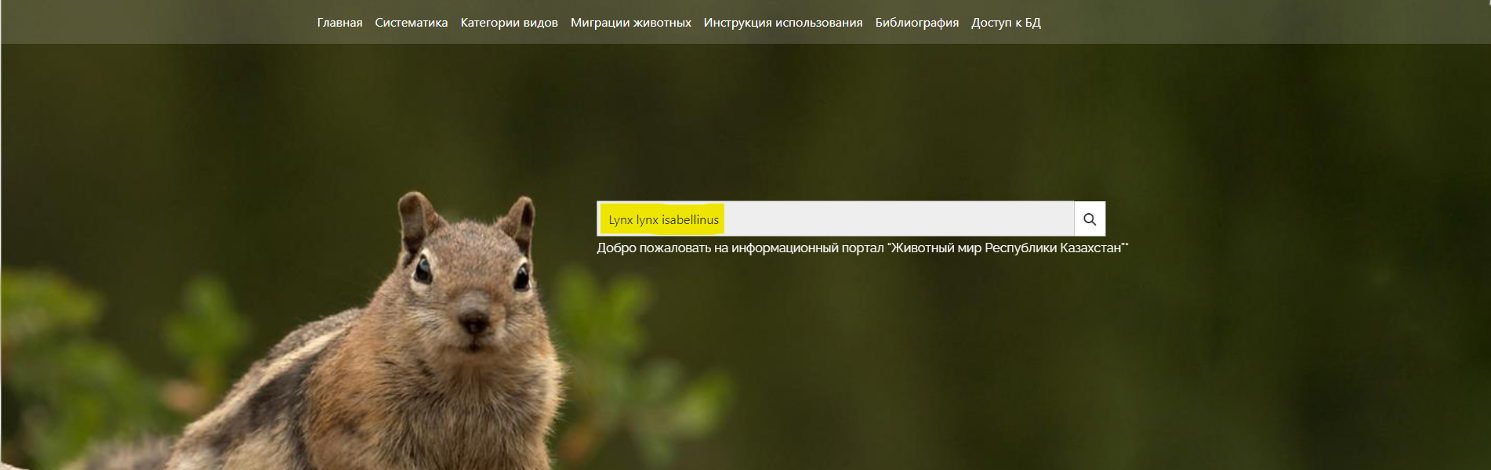The image size is (1491, 470).
Task: Select Миграции животных menu item
Action: (630, 22)
